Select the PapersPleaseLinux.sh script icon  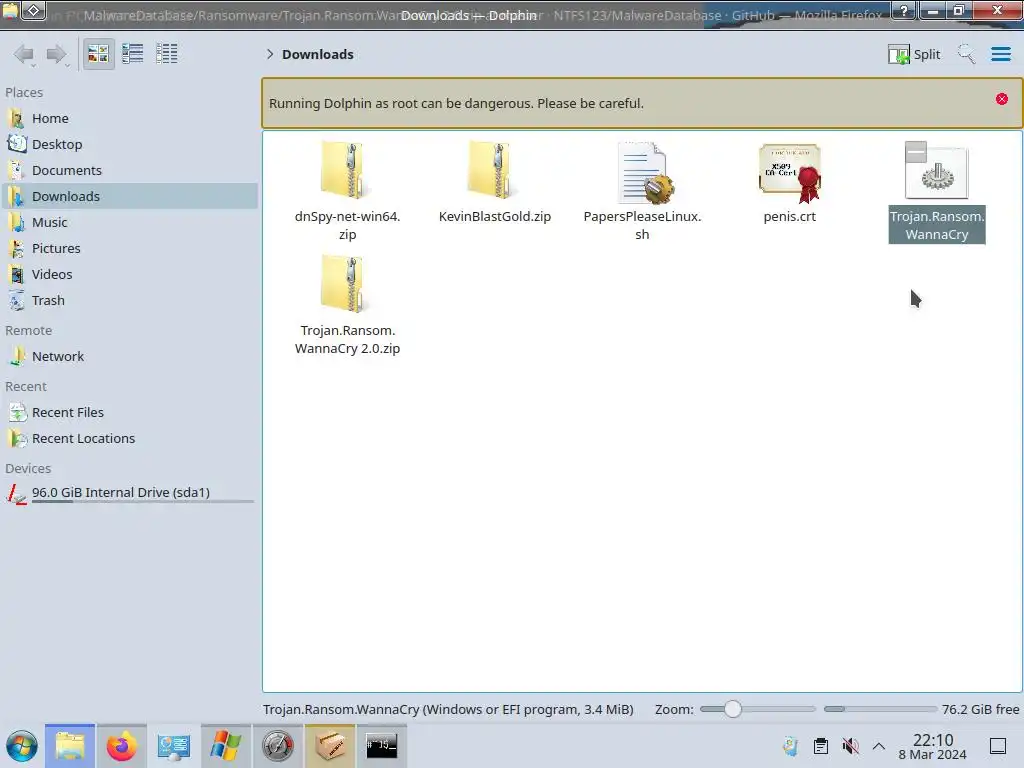pyautogui.click(x=644, y=172)
